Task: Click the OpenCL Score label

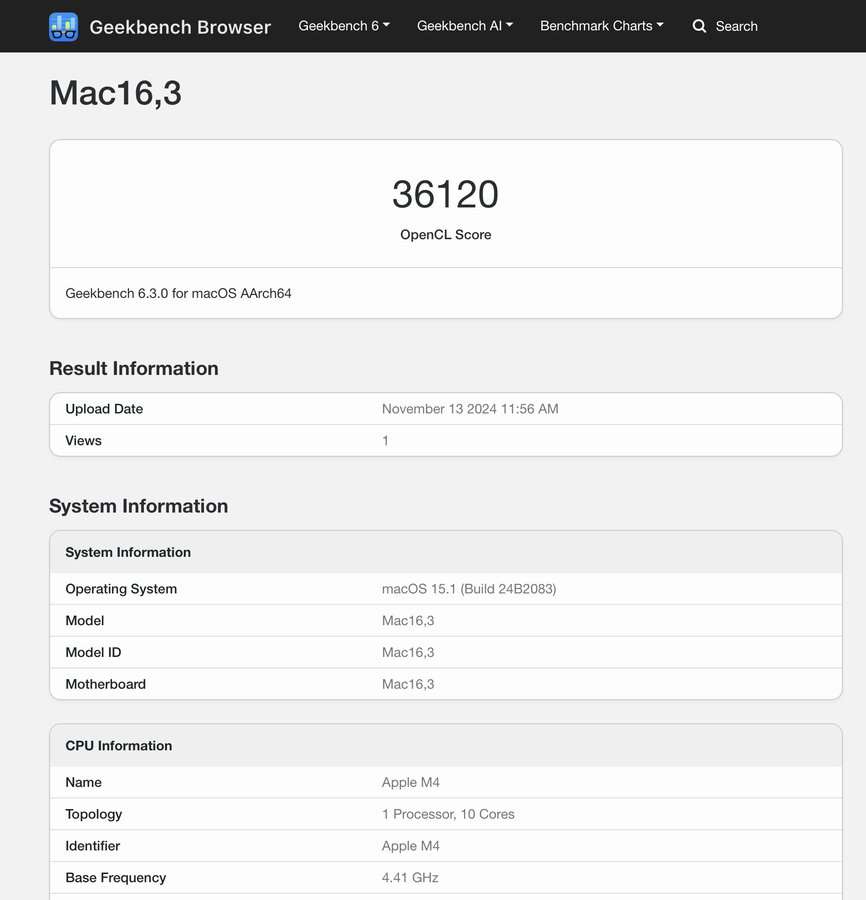Action: pyautogui.click(x=445, y=235)
